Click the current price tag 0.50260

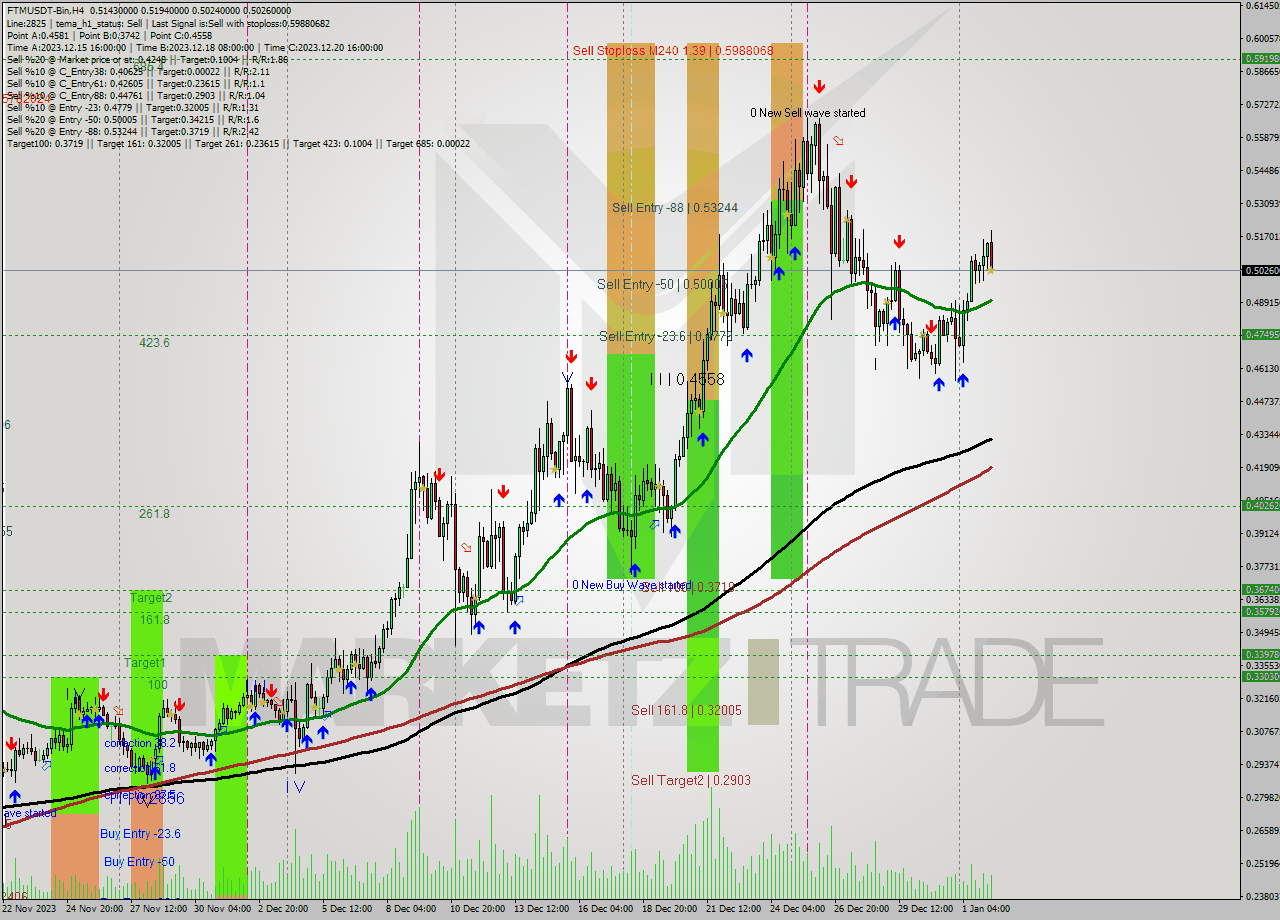(1260, 270)
